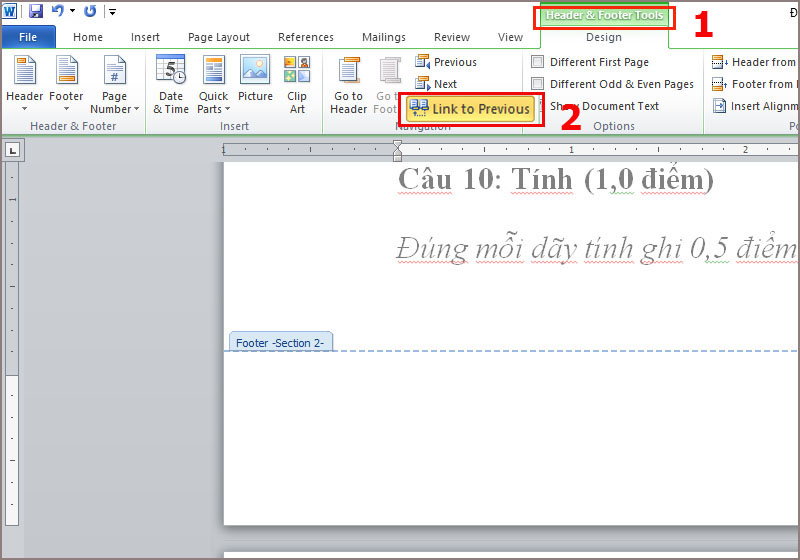Open the Footer gallery dropdown
The height and width of the screenshot is (560, 800).
point(66,85)
